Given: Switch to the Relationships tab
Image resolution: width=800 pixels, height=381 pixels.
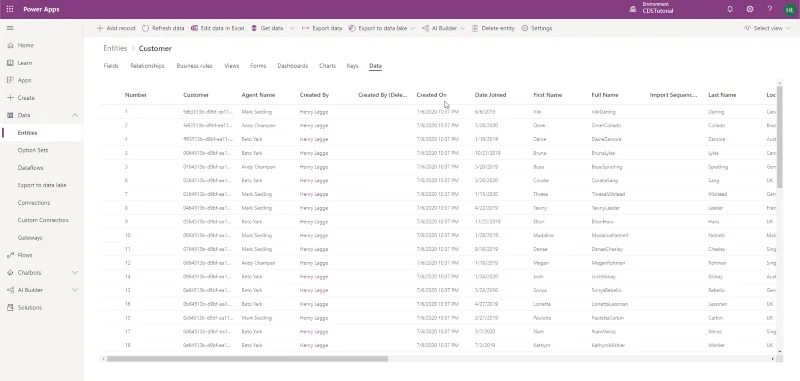Looking at the screenshot, I should tap(147, 66).
